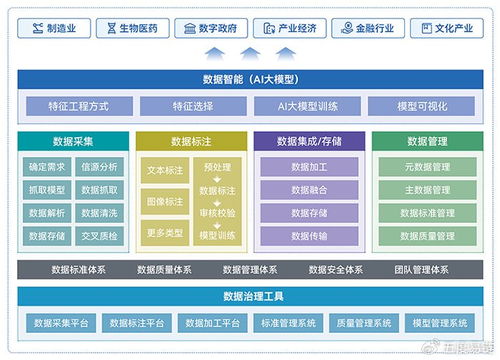This screenshot has height=360, width=500.
Task: Select the 模型训练 step in yellow panel
Action: tap(217, 235)
